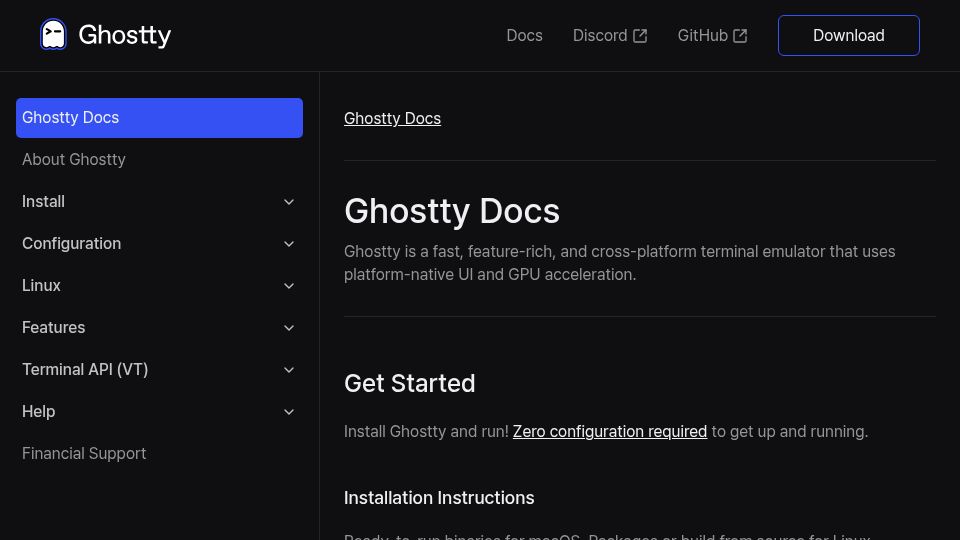
Task: Expand the Terminal API (VT) chevron
Action: [x=289, y=370]
